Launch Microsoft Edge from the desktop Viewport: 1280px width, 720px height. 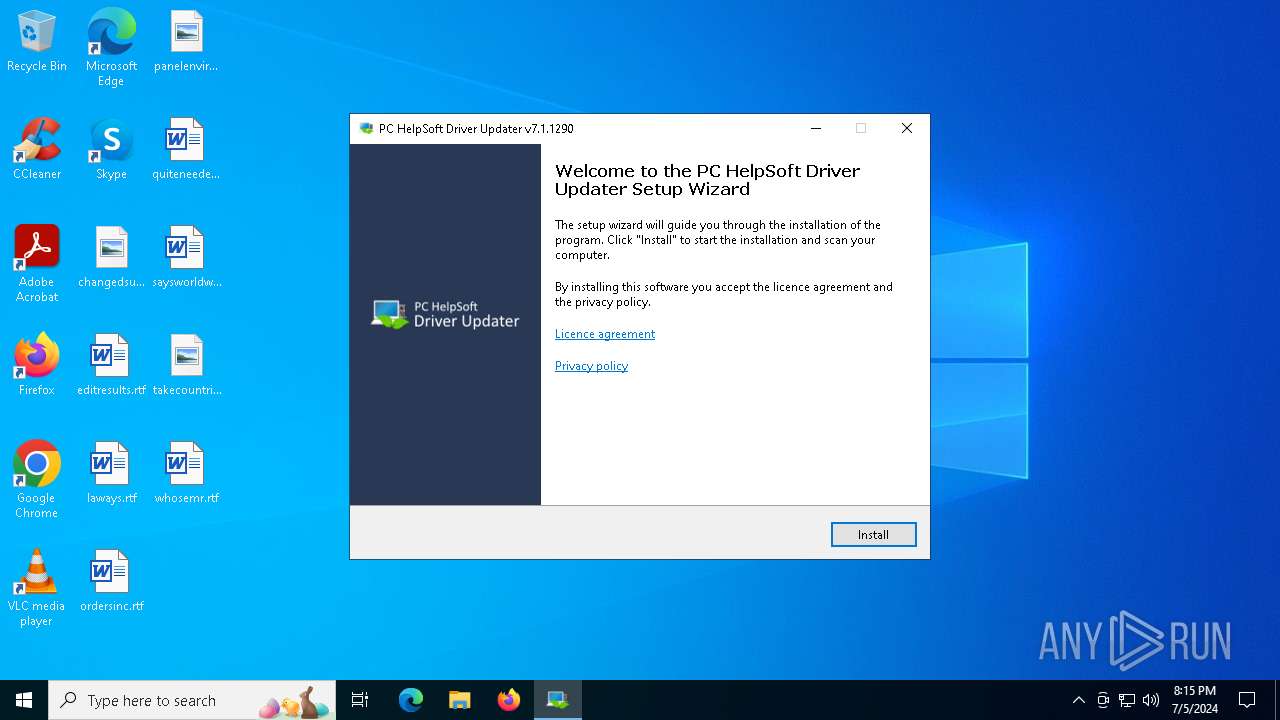[111, 47]
